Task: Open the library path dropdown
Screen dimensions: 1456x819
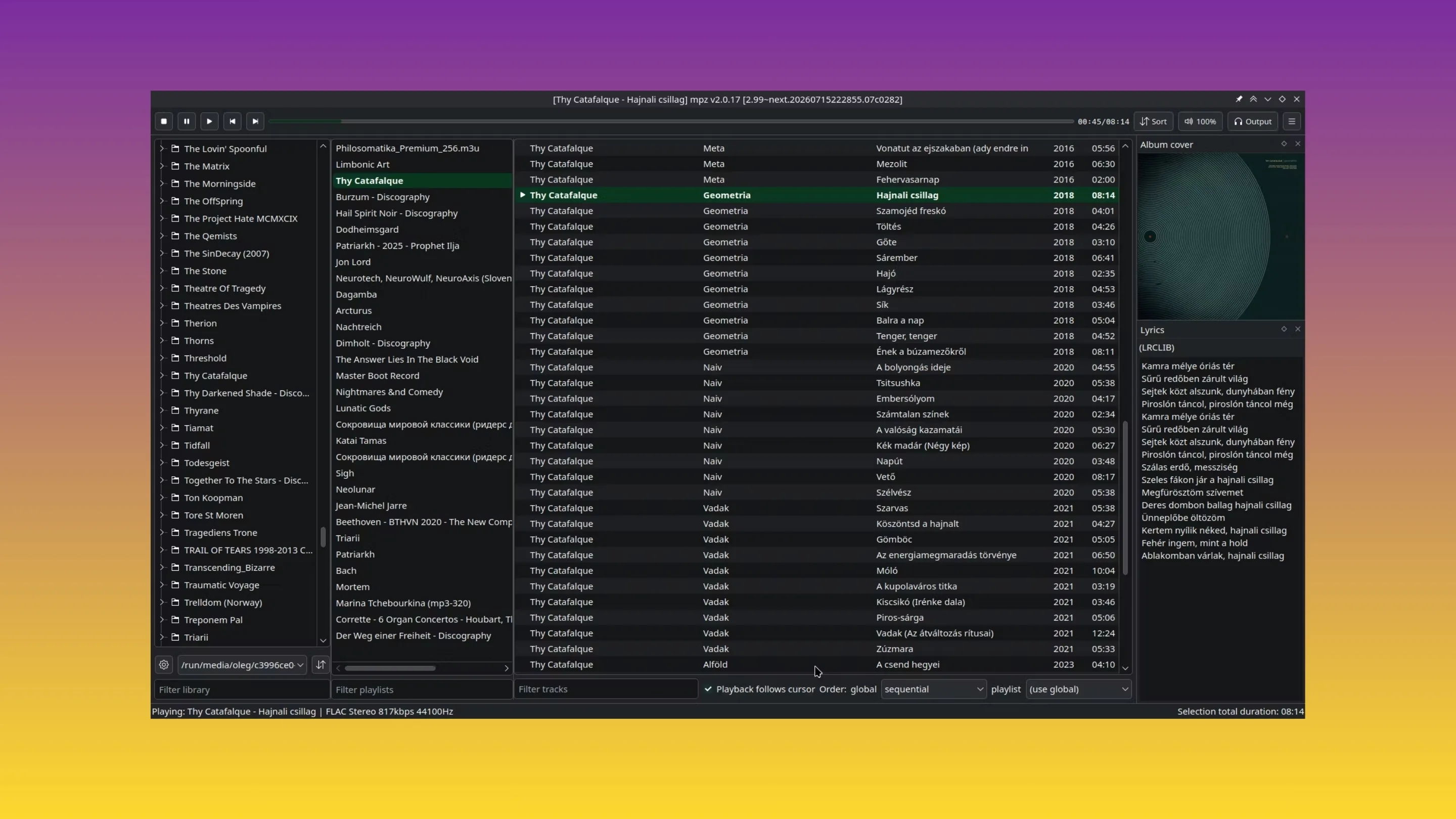Action: [x=242, y=665]
